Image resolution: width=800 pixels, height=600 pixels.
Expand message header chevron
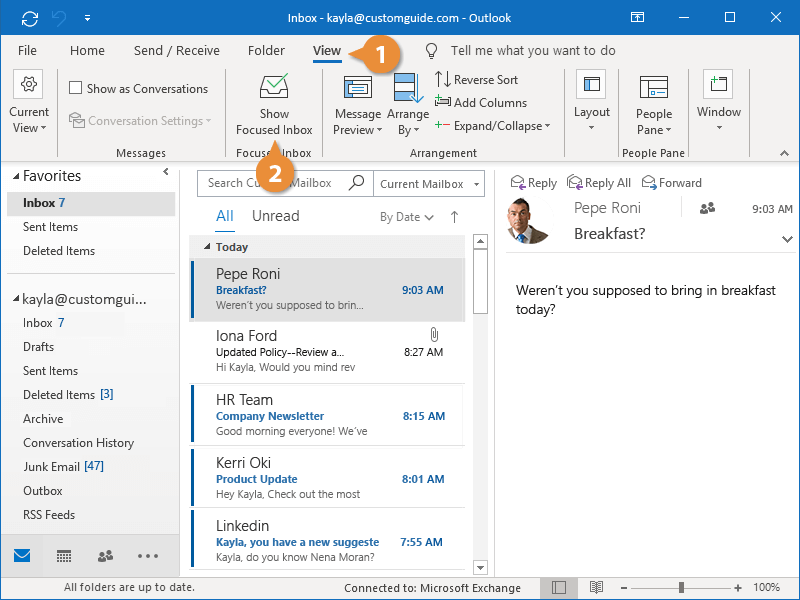787,239
